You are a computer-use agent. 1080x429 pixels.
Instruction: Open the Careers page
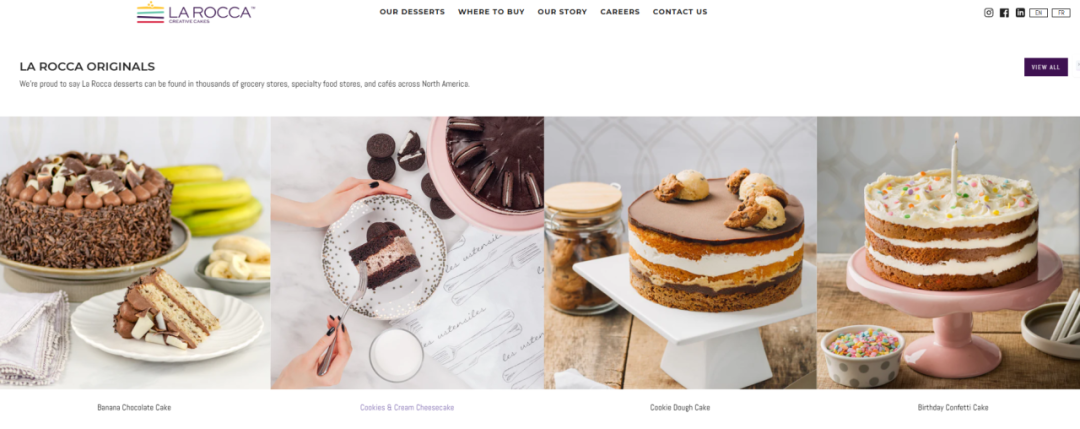coord(620,12)
